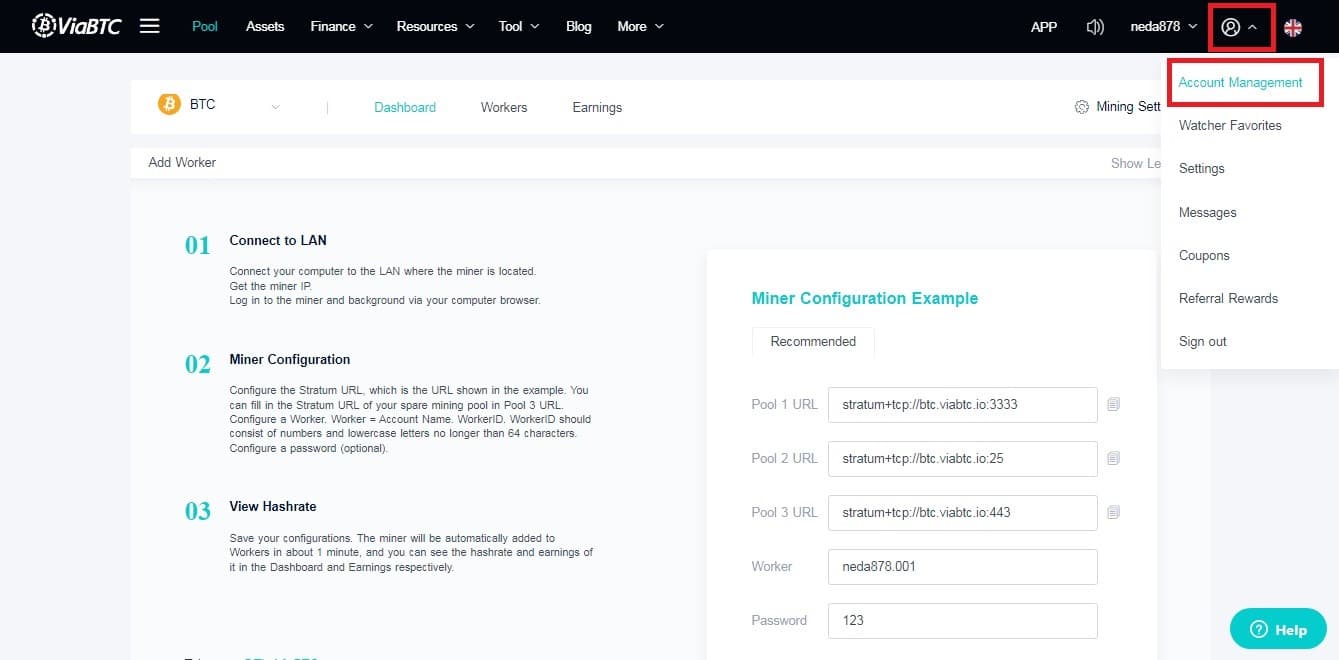Click the Miner Configuration Example title
Image resolution: width=1339 pixels, height=660 pixels.
[x=865, y=298]
